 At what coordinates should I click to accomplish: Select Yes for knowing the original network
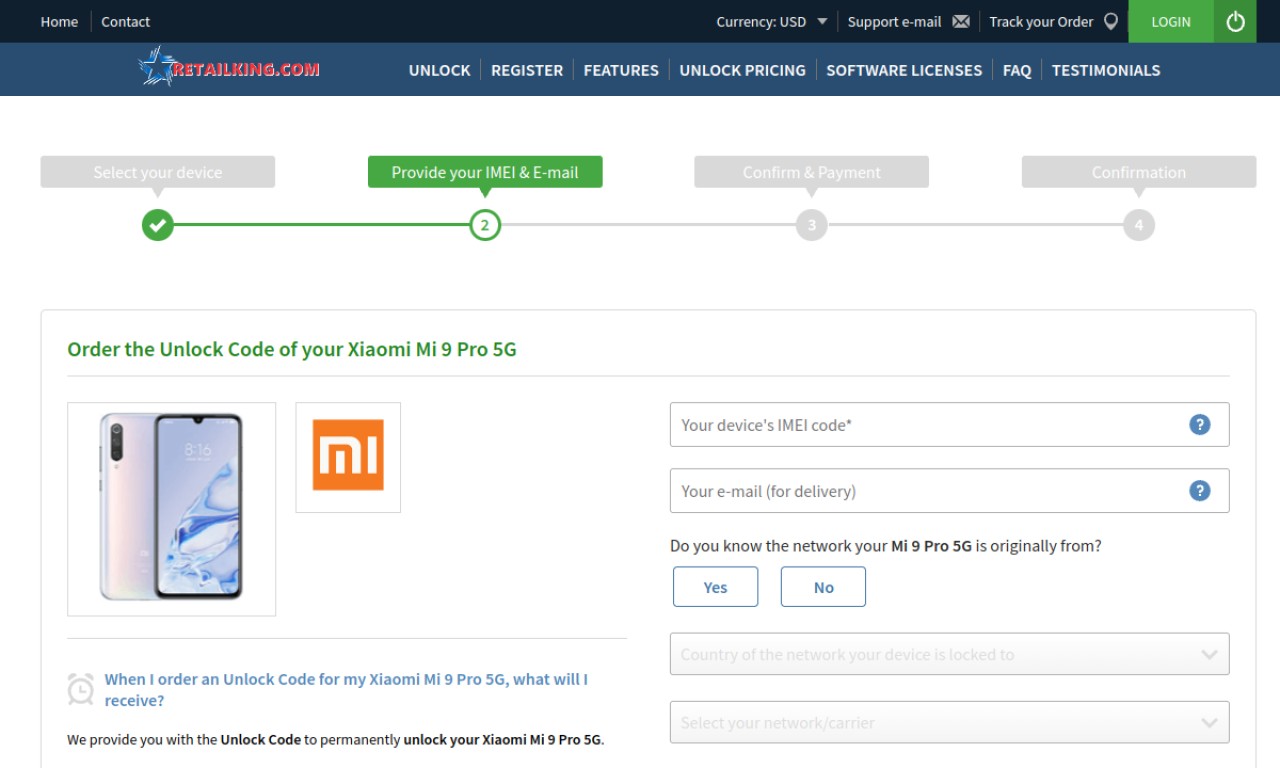715,587
